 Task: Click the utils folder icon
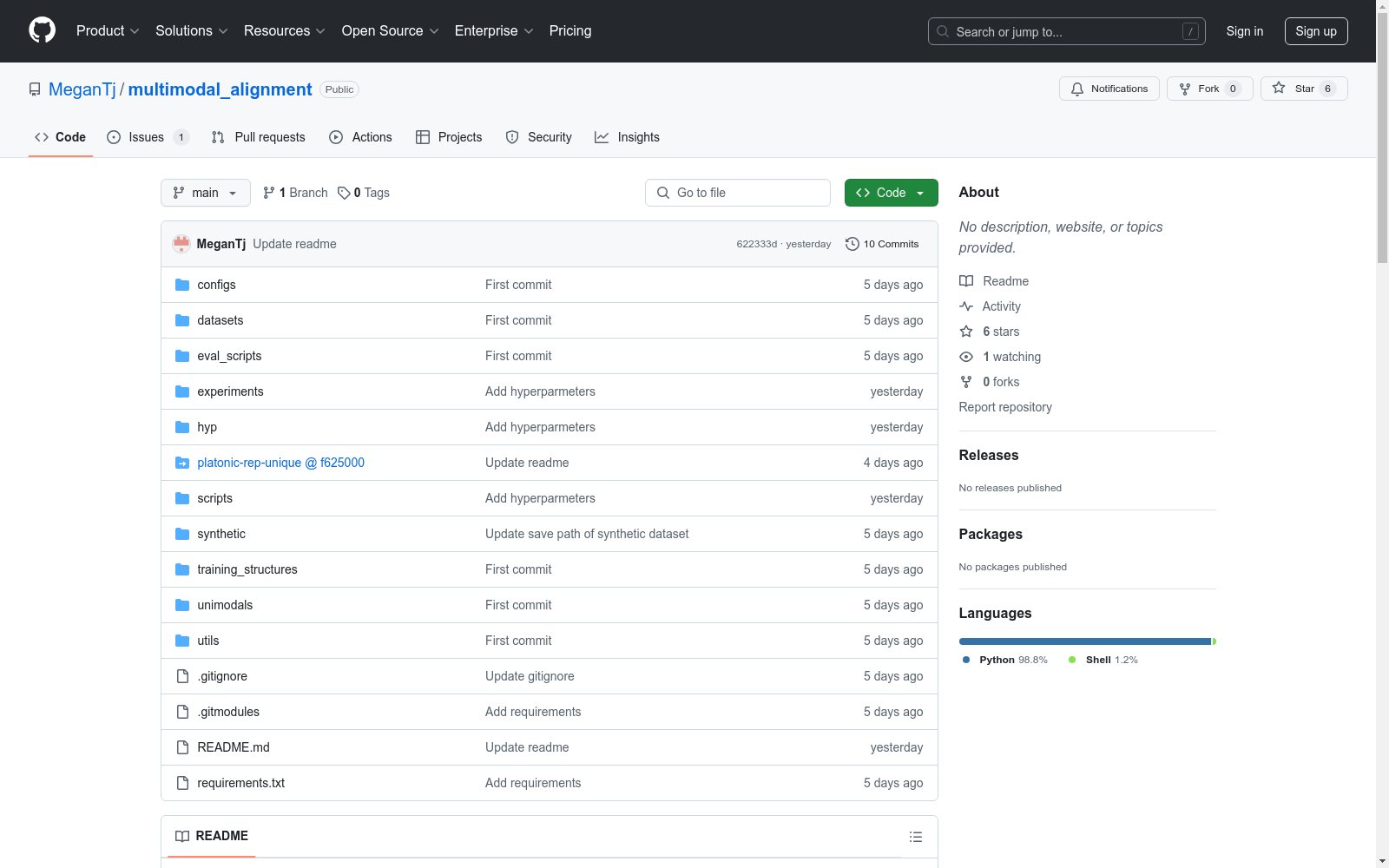[182, 641]
